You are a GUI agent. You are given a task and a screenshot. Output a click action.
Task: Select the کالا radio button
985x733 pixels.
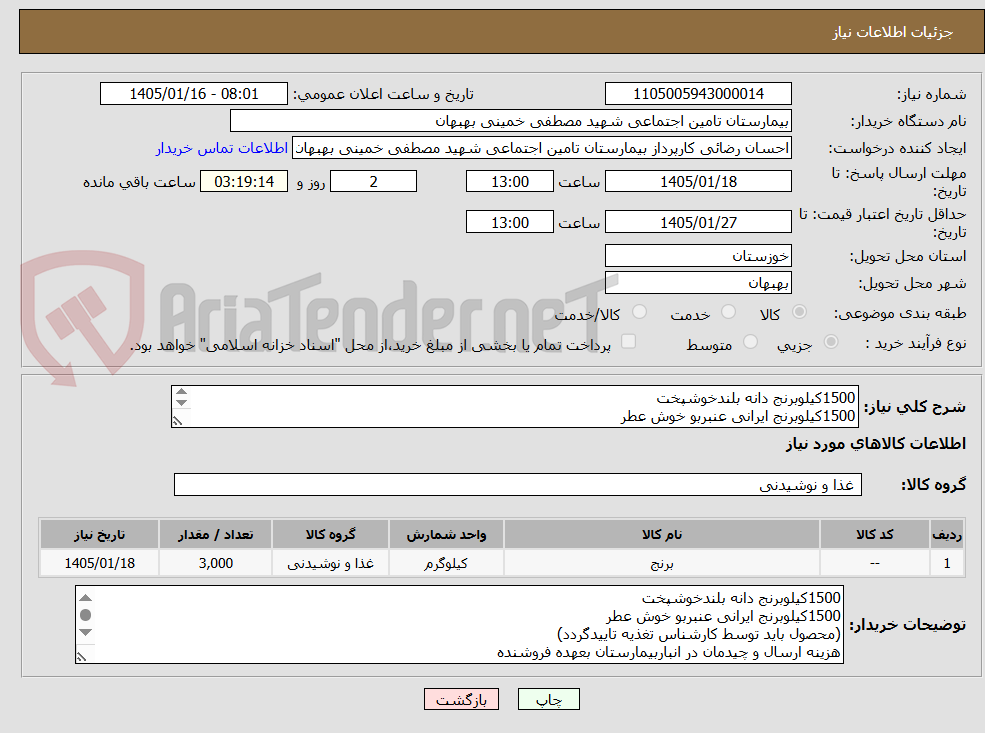[799, 312]
